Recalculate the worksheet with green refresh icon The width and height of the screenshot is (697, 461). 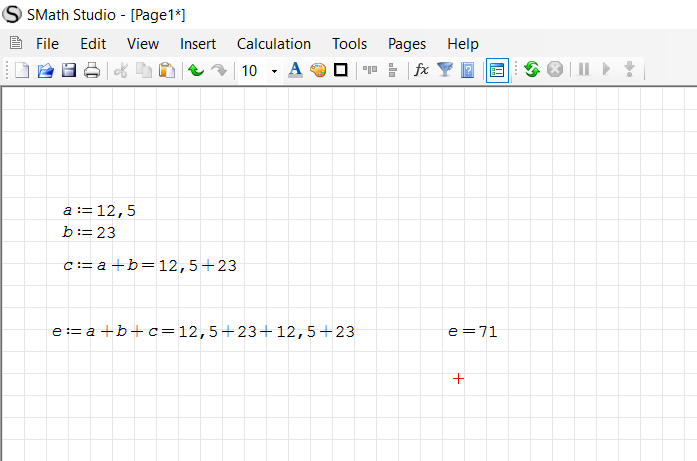click(531, 70)
